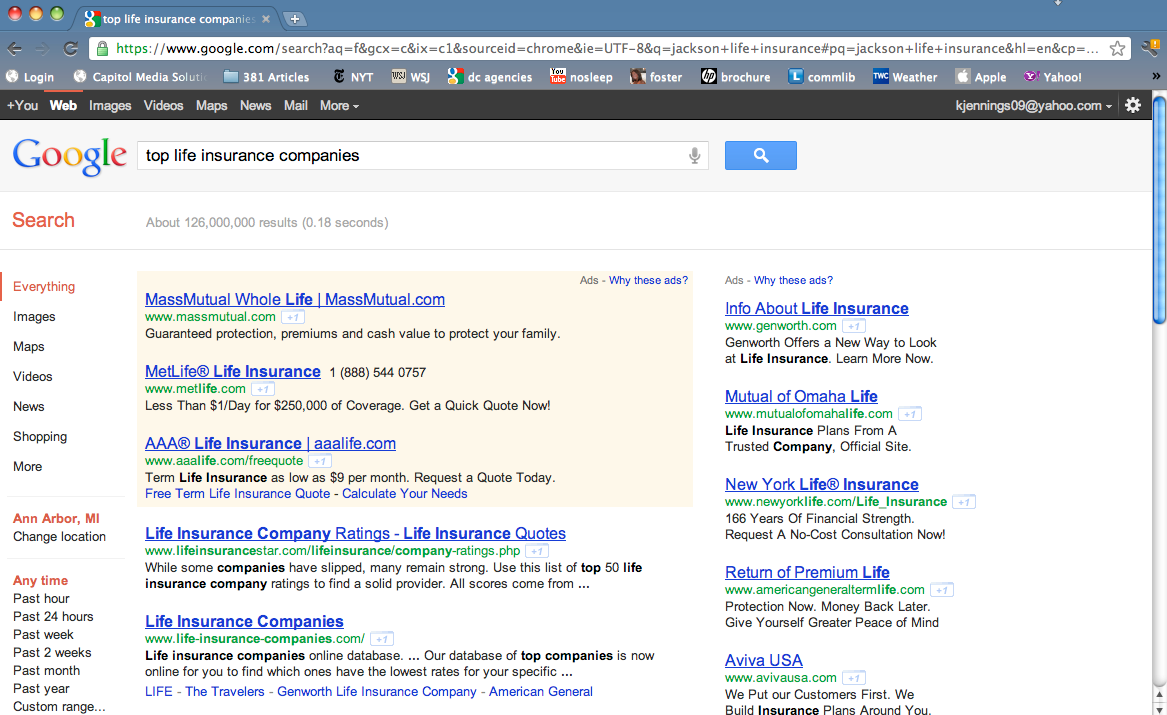Switch to Images in the top bar

click(x=110, y=106)
